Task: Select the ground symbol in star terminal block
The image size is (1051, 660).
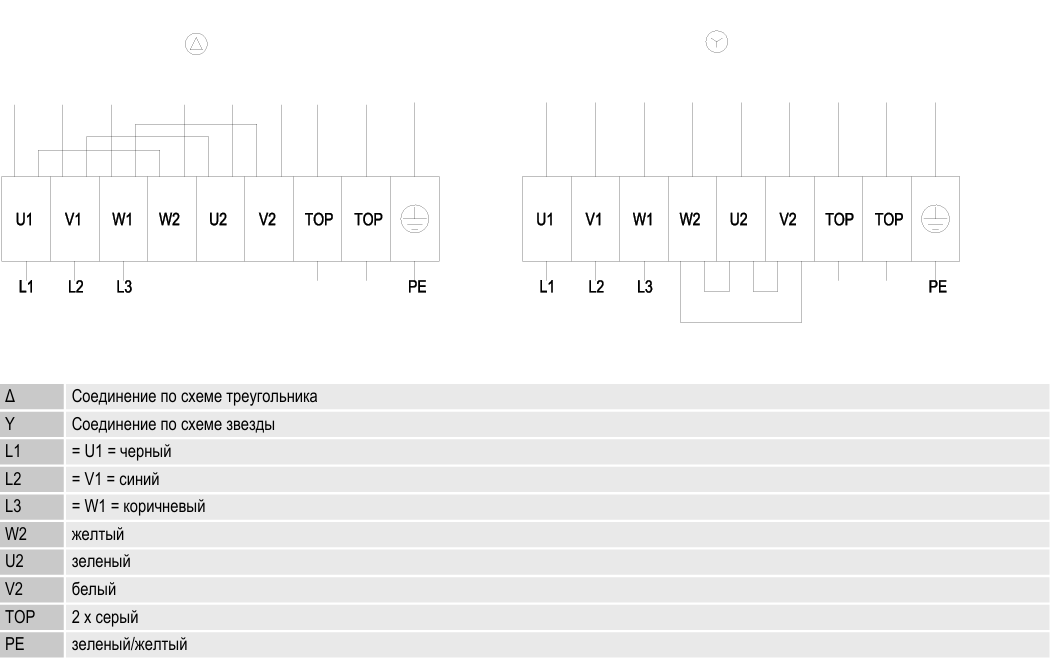Action: 935,220
